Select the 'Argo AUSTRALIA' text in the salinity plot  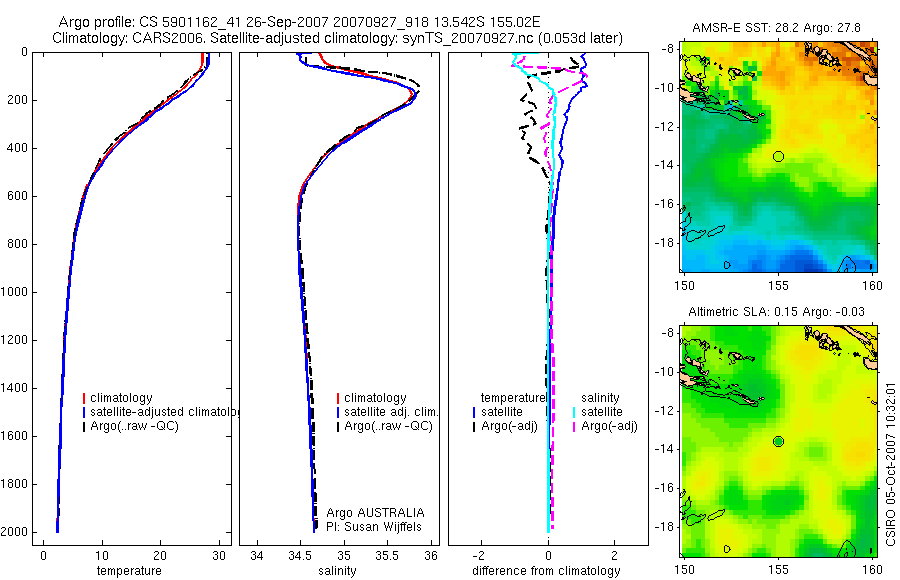point(375,513)
